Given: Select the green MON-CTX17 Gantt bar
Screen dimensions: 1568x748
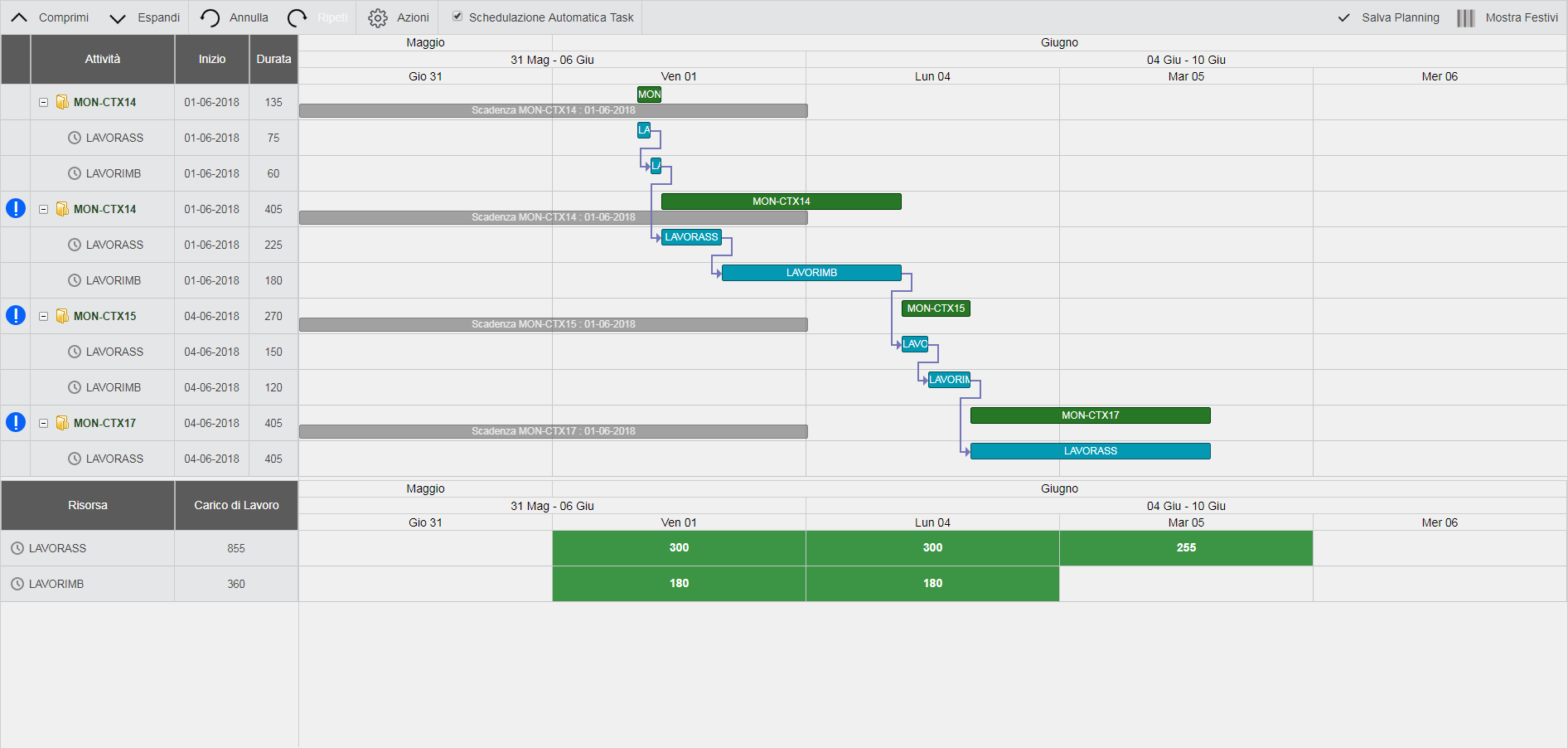Looking at the screenshot, I should 1090,415.
